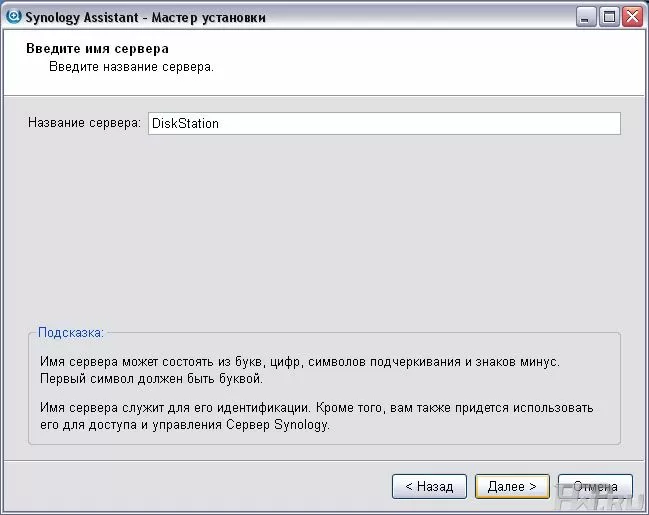Screen dimensions: 649x515
Task: Go back with the "< Назад" button
Action: pos(429,486)
